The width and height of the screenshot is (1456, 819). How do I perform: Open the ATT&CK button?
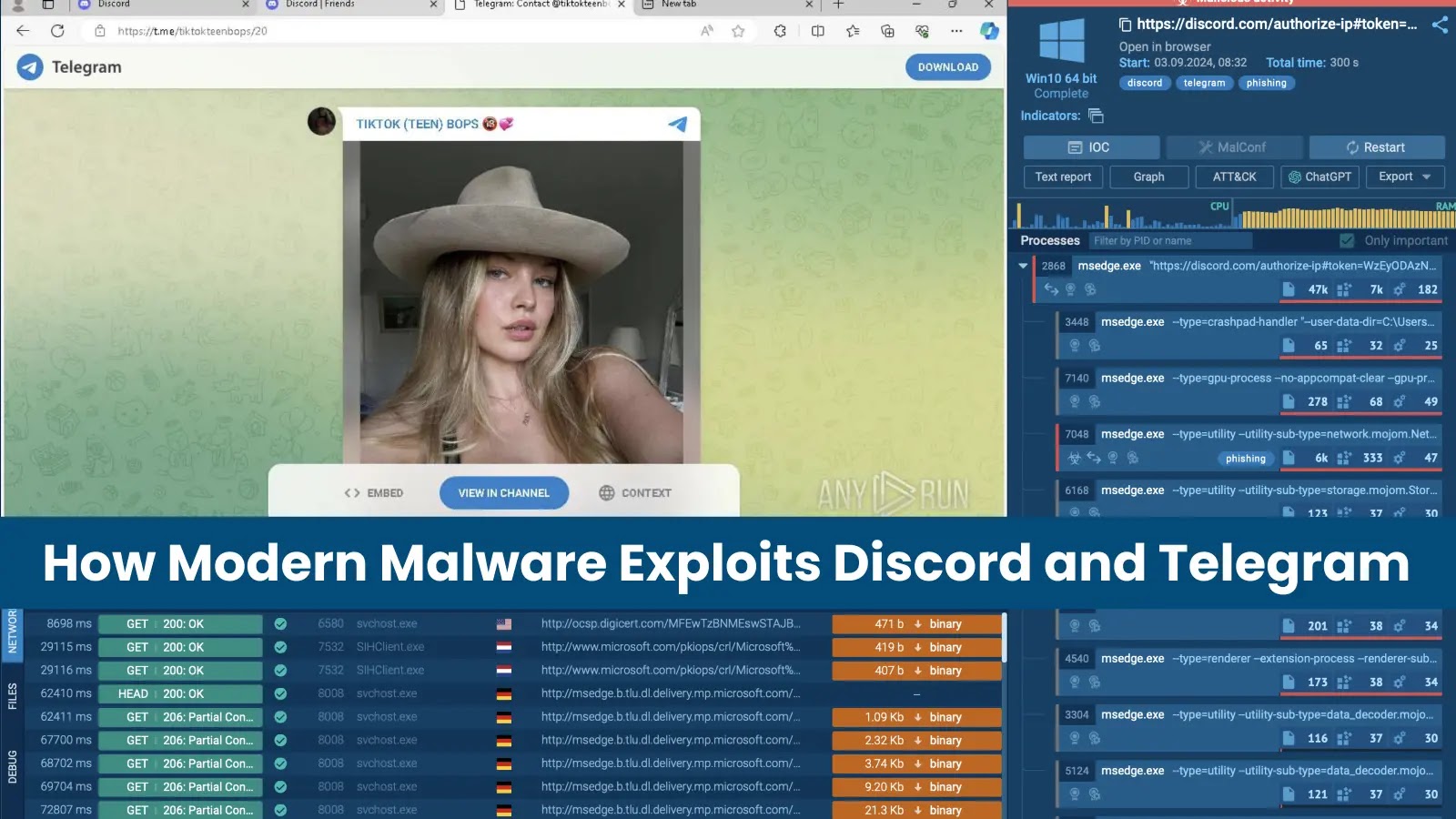(1235, 177)
